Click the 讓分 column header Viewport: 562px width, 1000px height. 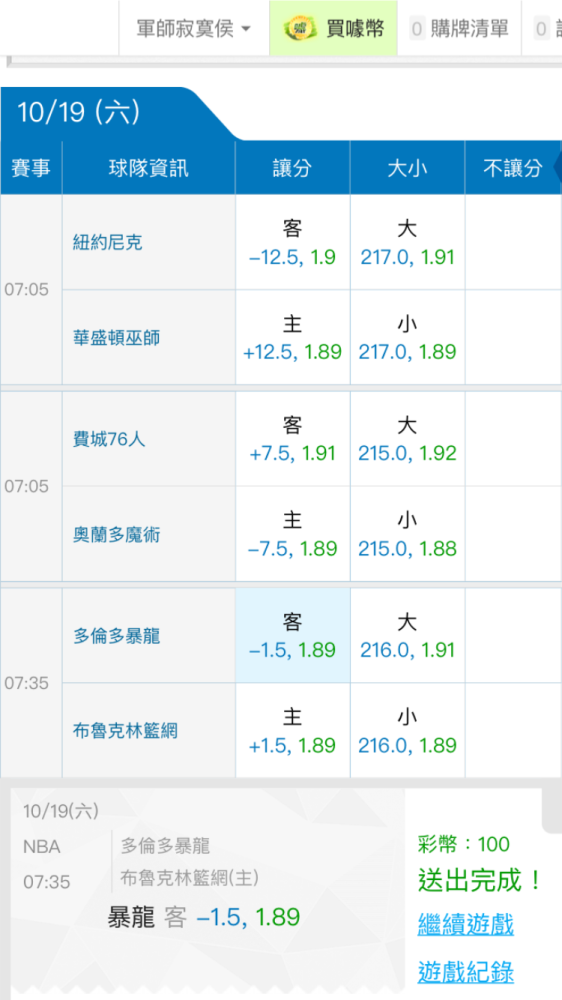292,168
